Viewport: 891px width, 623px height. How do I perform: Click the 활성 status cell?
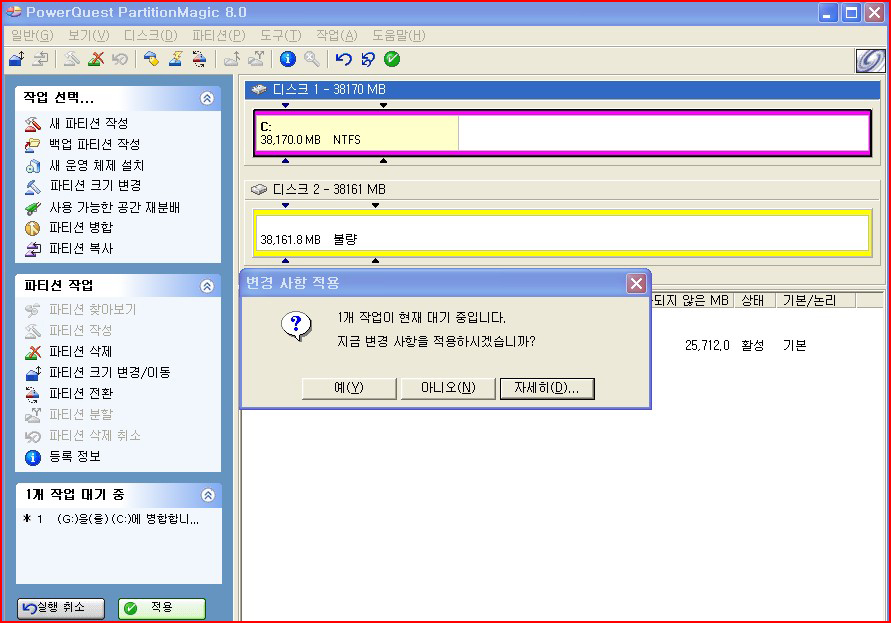pos(753,346)
